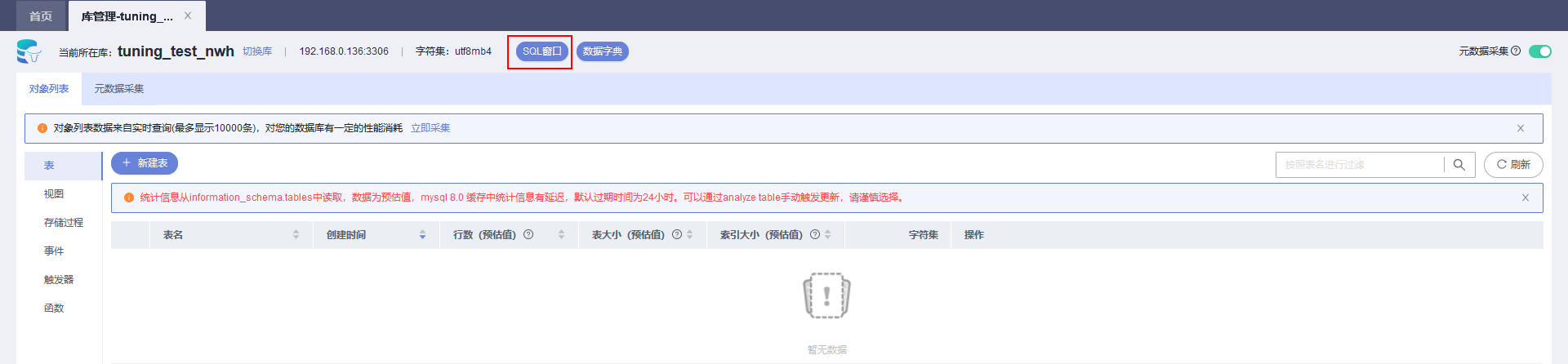Click the 元数据采集 help icon

pos(1516,51)
